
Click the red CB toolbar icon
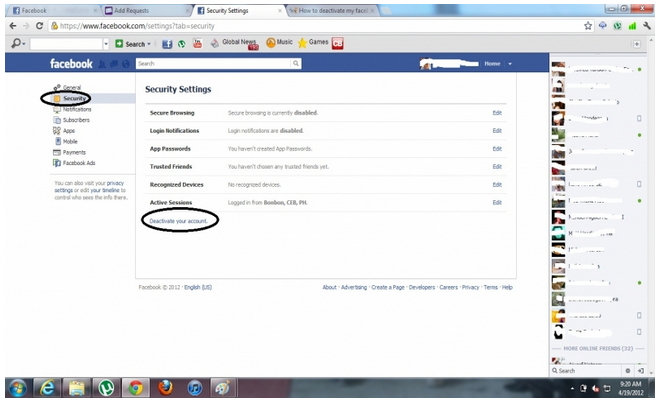[337, 43]
